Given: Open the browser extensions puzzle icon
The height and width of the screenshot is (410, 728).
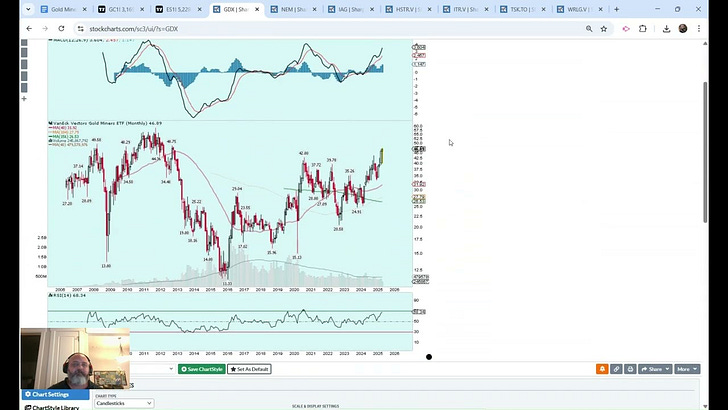Looking at the screenshot, I should click(x=643, y=29).
